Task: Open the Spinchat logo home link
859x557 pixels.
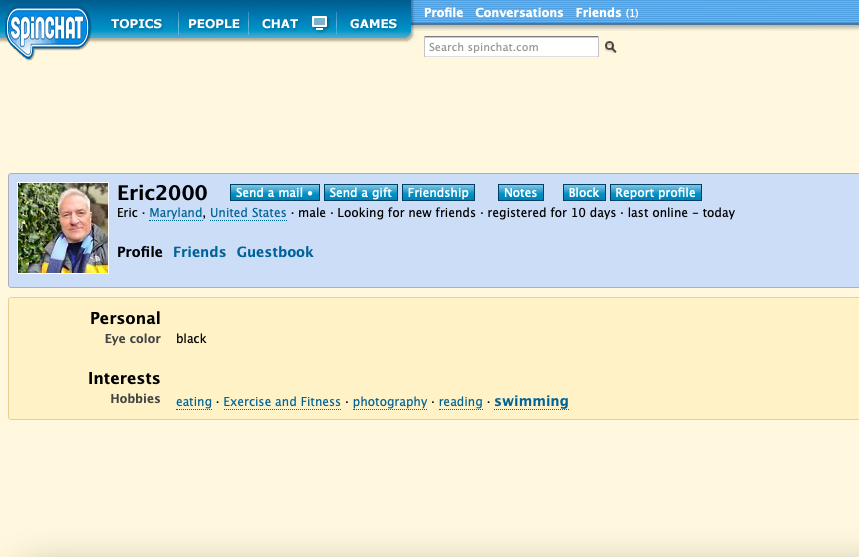Action: click(x=47, y=32)
